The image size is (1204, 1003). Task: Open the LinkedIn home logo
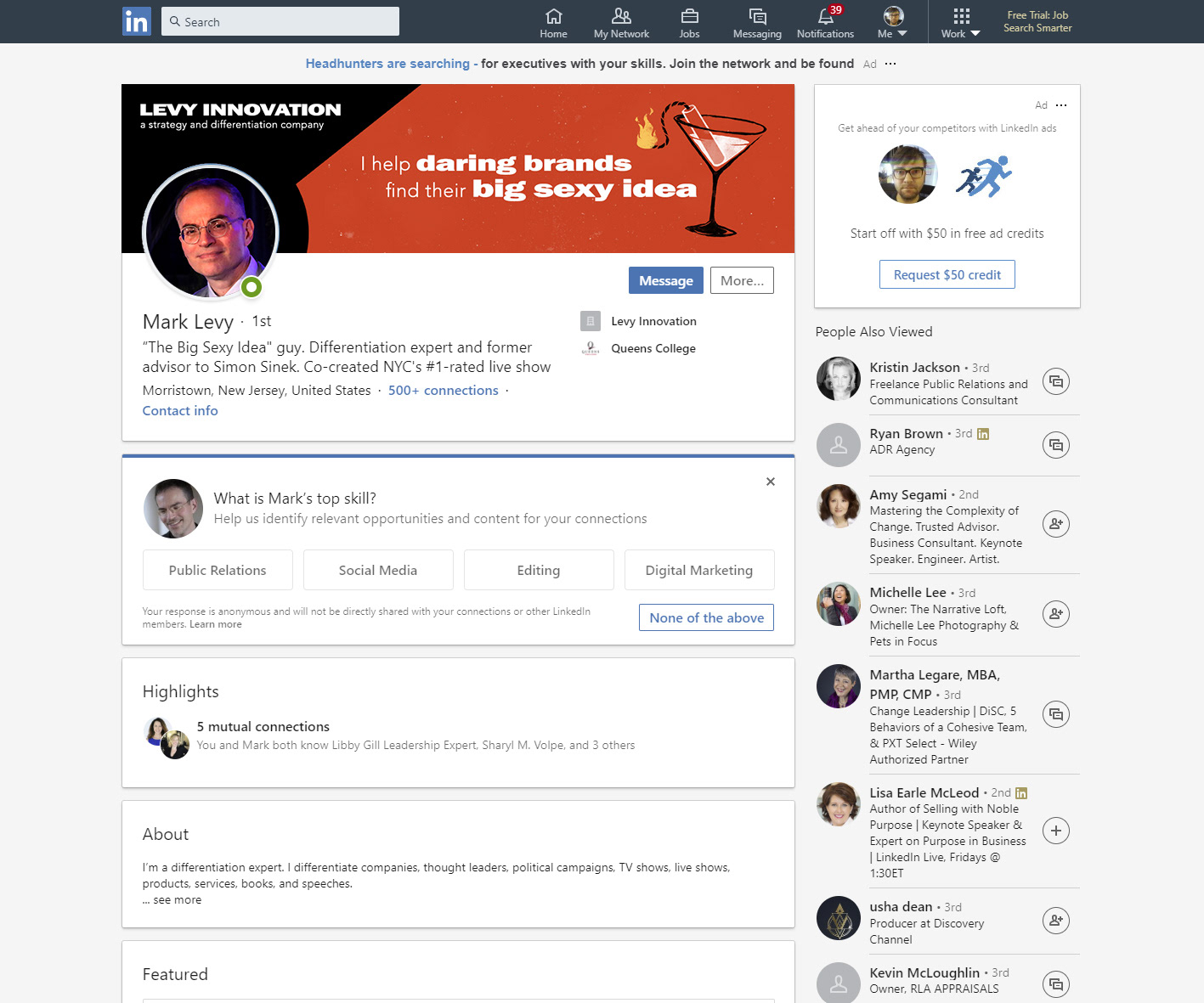136,21
